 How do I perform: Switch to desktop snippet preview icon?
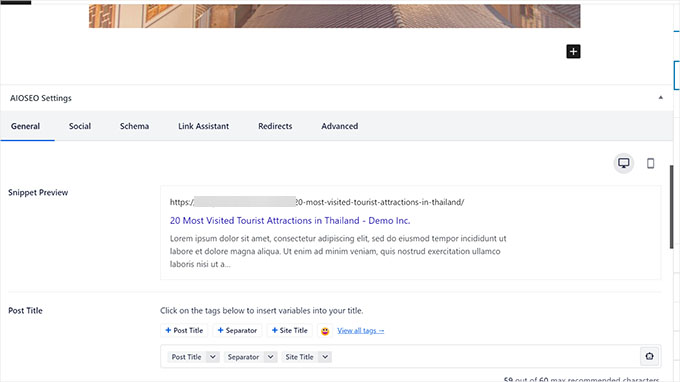click(x=624, y=163)
